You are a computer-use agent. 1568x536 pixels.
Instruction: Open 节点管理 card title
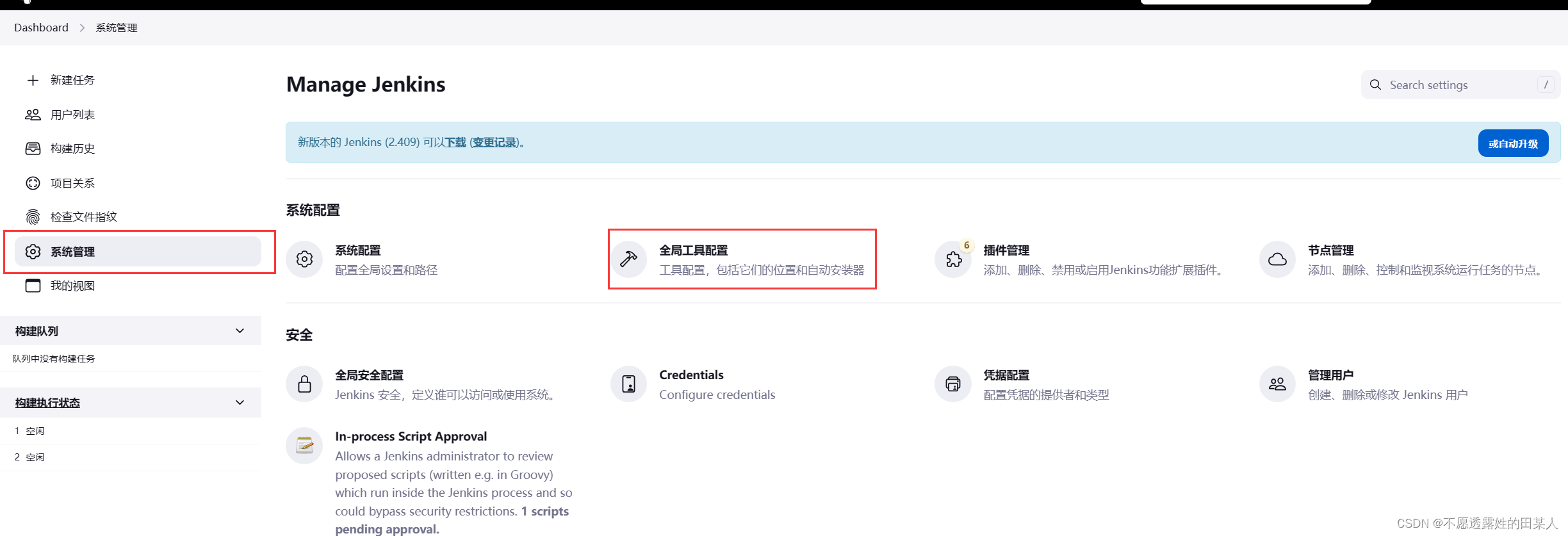click(x=1330, y=250)
